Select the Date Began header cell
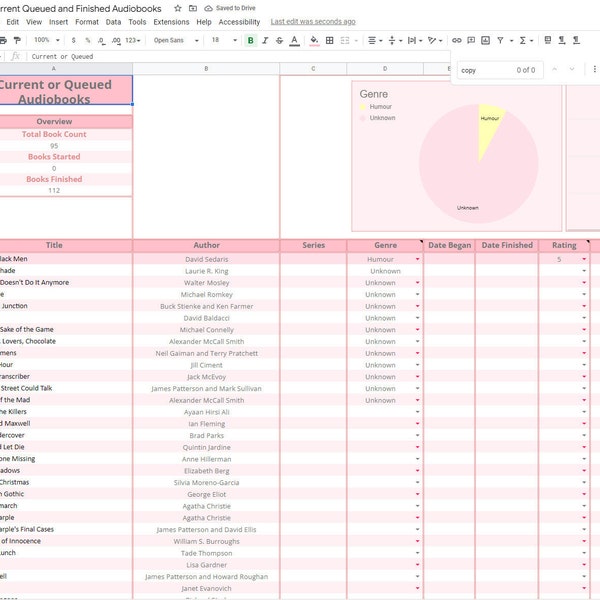The height and width of the screenshot is (600, 600). coord(449,245)
